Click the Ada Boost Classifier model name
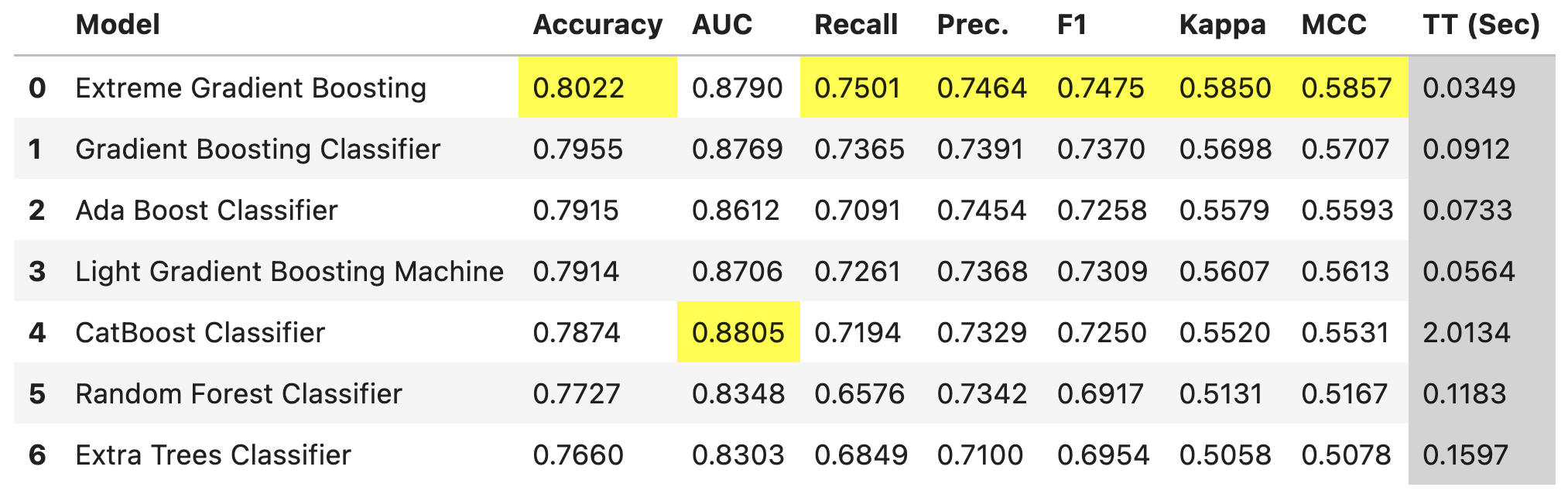The height and width of the screenshot is (494, 1568). click(207, 211)
